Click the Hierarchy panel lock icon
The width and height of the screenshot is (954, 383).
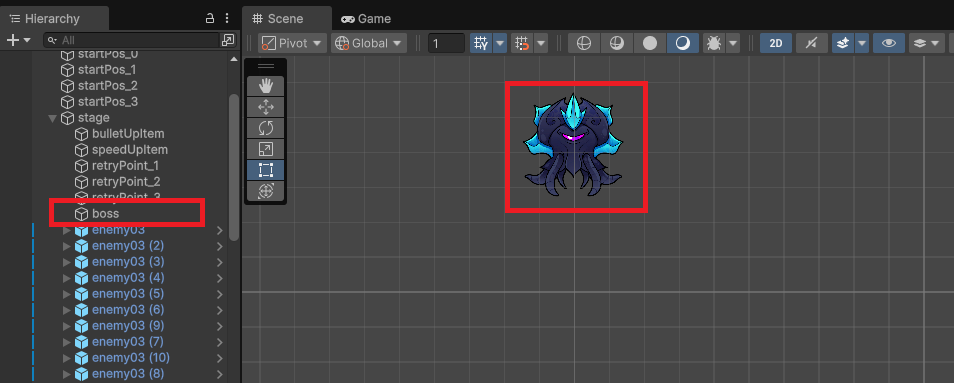click(x=210, y=18)
